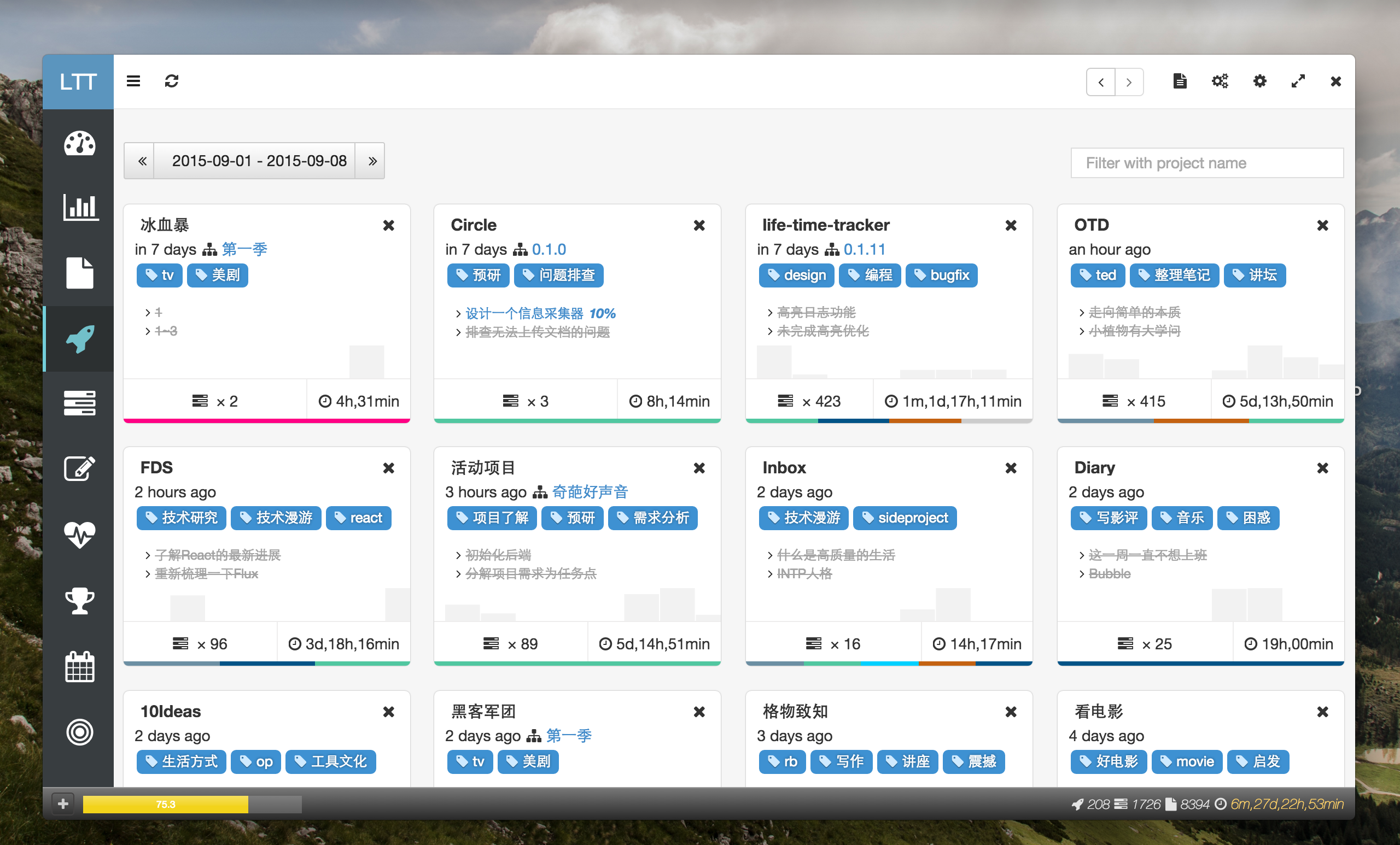Click the heartbeat health icon in sidebar
Screen dimensions: 1400x845
[x=79, y=534]
